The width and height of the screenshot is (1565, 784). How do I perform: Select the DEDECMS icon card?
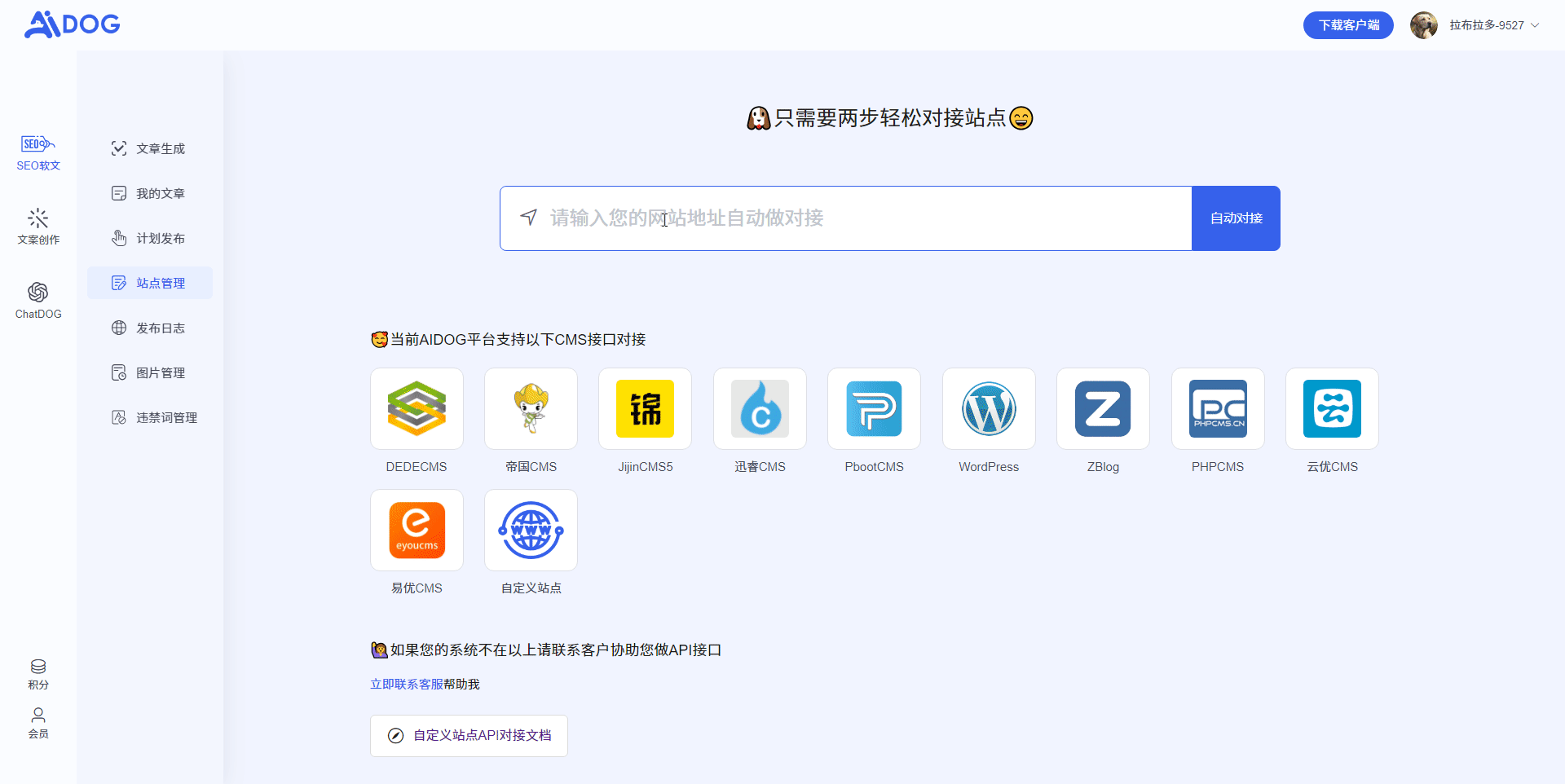(x=417, y=408)
